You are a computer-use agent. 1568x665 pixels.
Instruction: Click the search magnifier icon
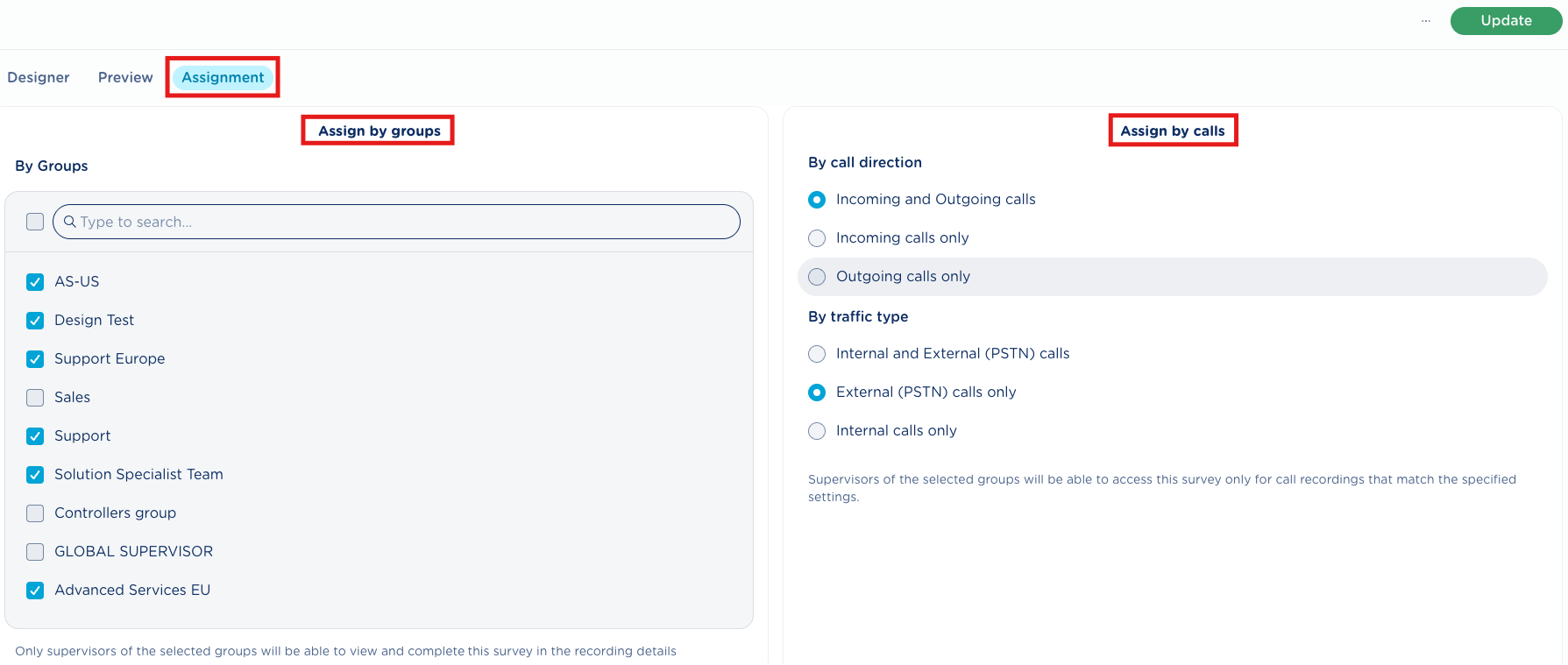pos(70,222)
